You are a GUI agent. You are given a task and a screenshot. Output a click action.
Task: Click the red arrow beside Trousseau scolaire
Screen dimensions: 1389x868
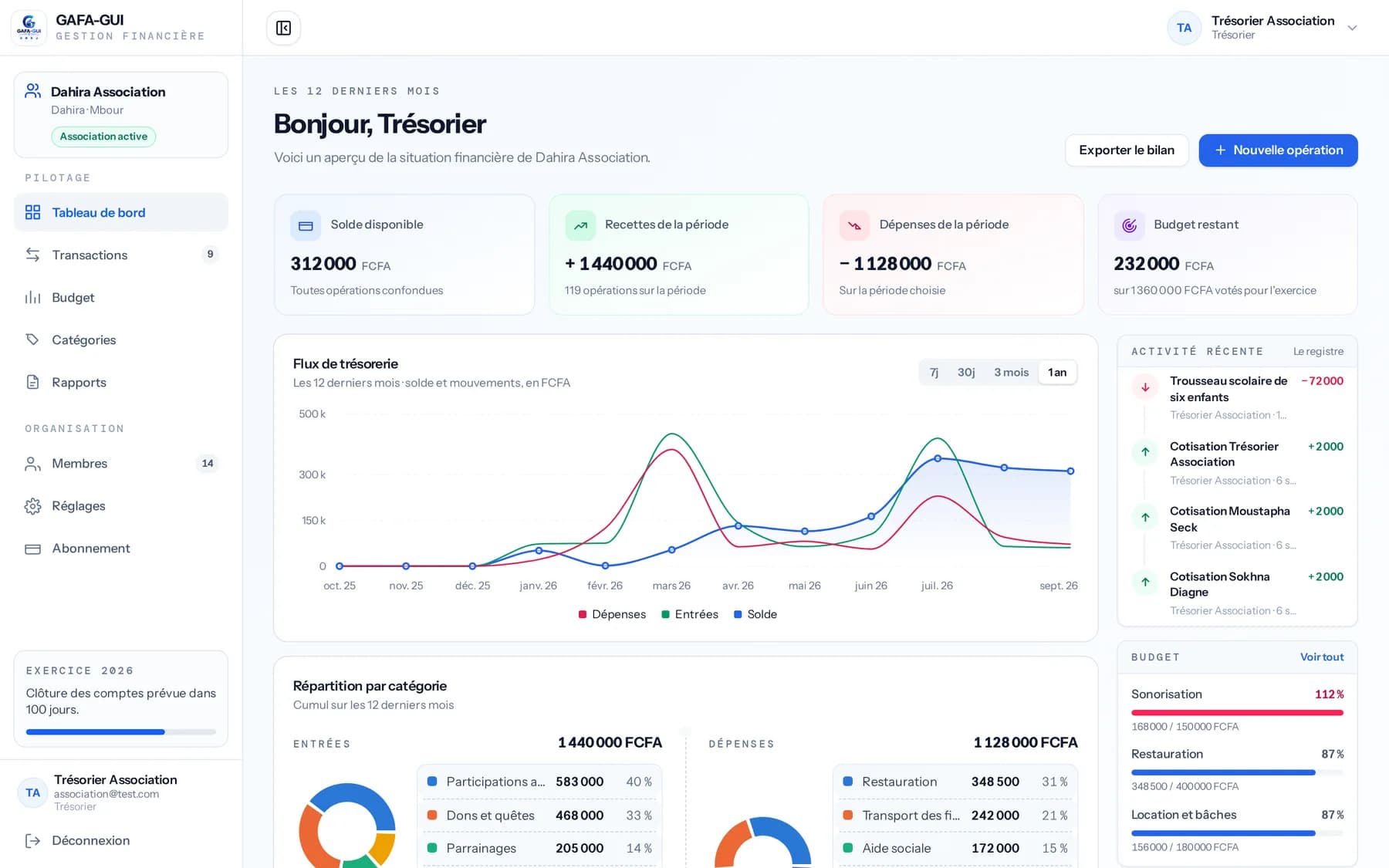click(1145, 387)
